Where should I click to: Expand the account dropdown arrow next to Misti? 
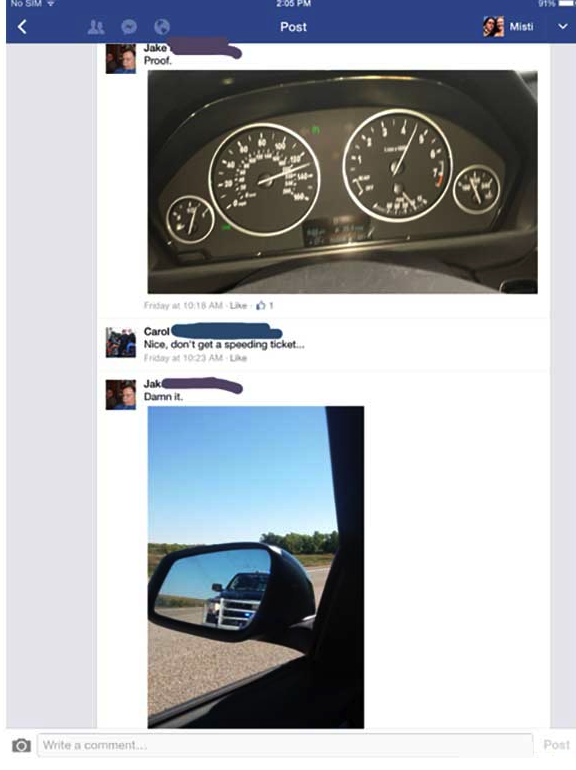tap(563, 27)
